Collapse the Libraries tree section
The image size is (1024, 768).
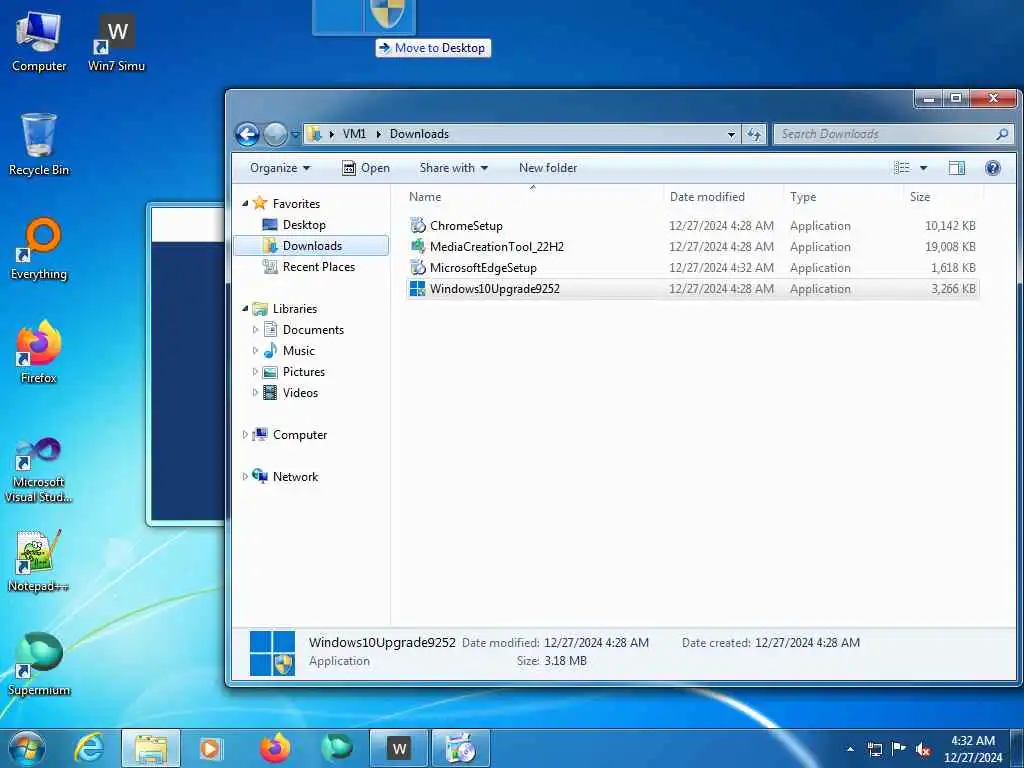pyautogui.click(x=245, y=309)
